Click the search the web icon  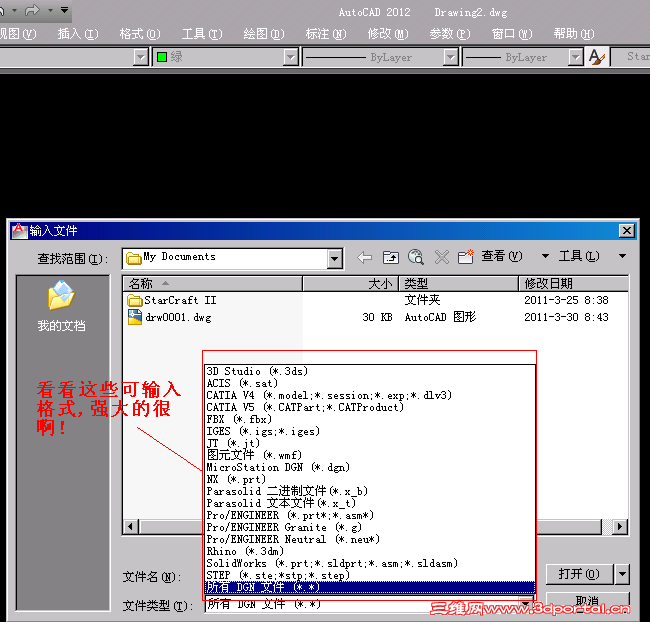(416, 257)
